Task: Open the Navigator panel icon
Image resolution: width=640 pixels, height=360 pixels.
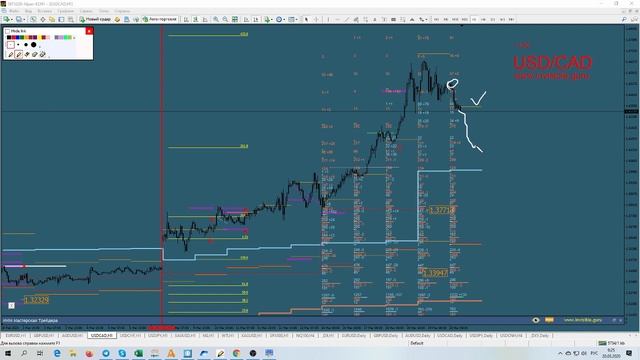Action: pyautogui.click(x=52, y=19)
